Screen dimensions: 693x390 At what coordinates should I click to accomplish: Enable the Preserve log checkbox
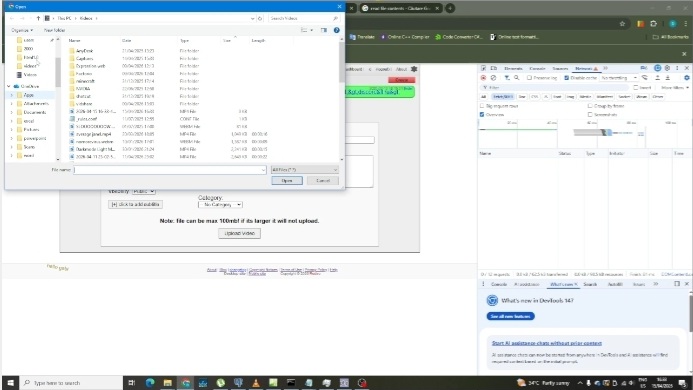click(529, 78)
